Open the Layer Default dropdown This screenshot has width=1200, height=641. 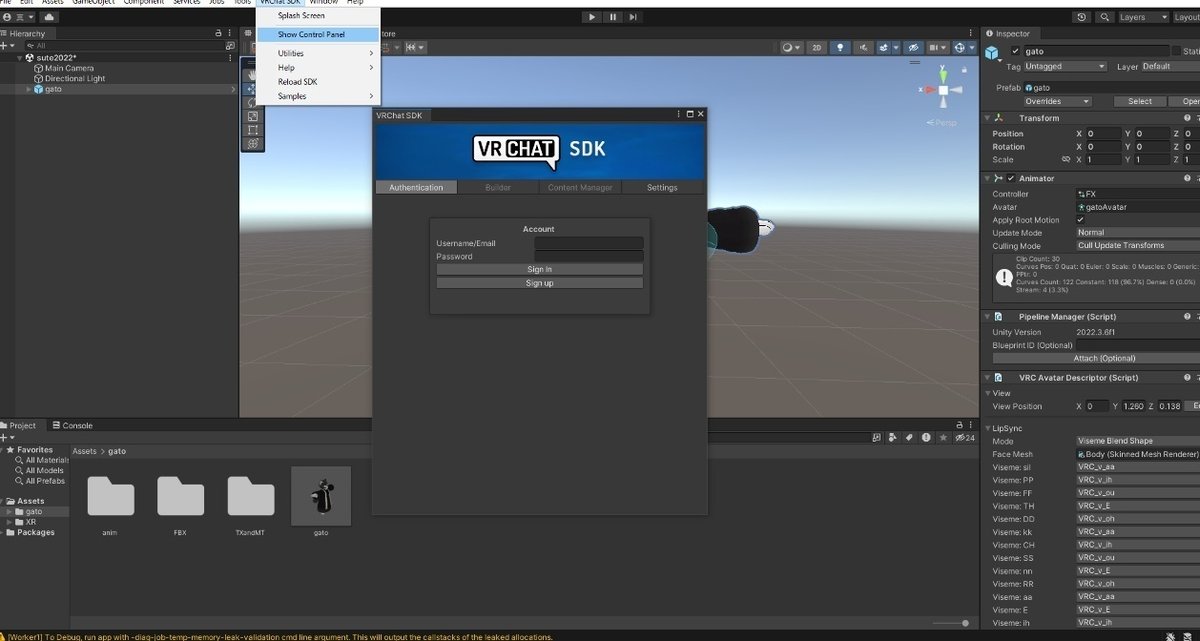point(1169,66)
